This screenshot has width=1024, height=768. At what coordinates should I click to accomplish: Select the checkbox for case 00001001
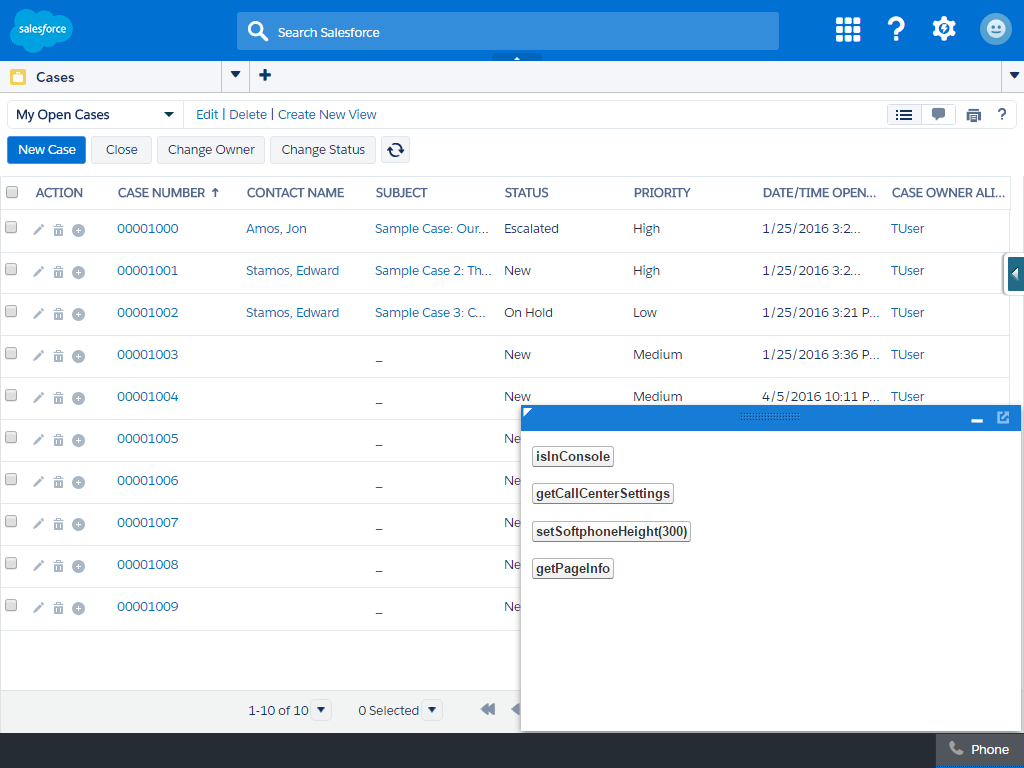pyautogui.click(x=11, y=268)
